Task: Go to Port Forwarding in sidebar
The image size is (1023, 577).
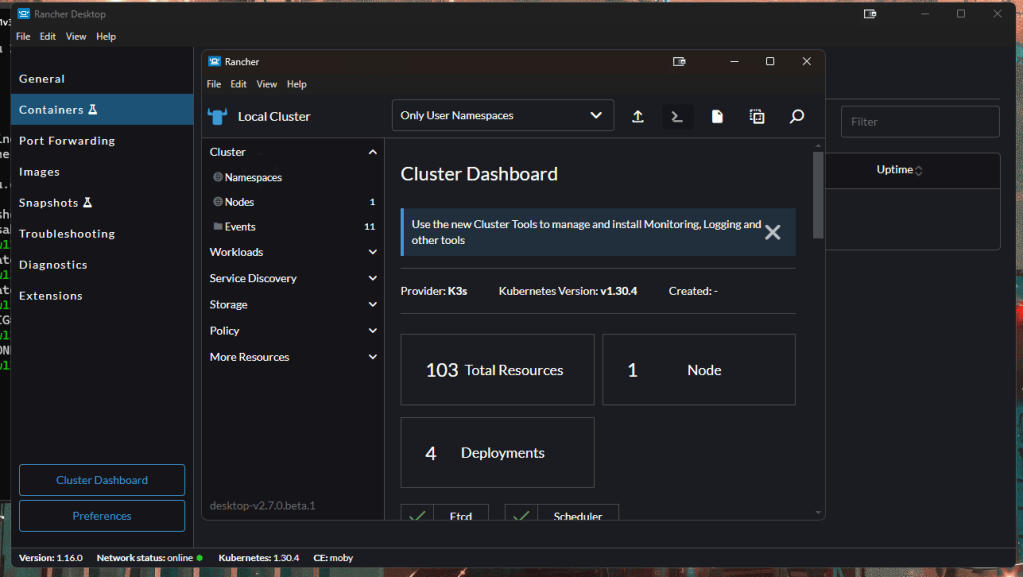Action: 102,140
